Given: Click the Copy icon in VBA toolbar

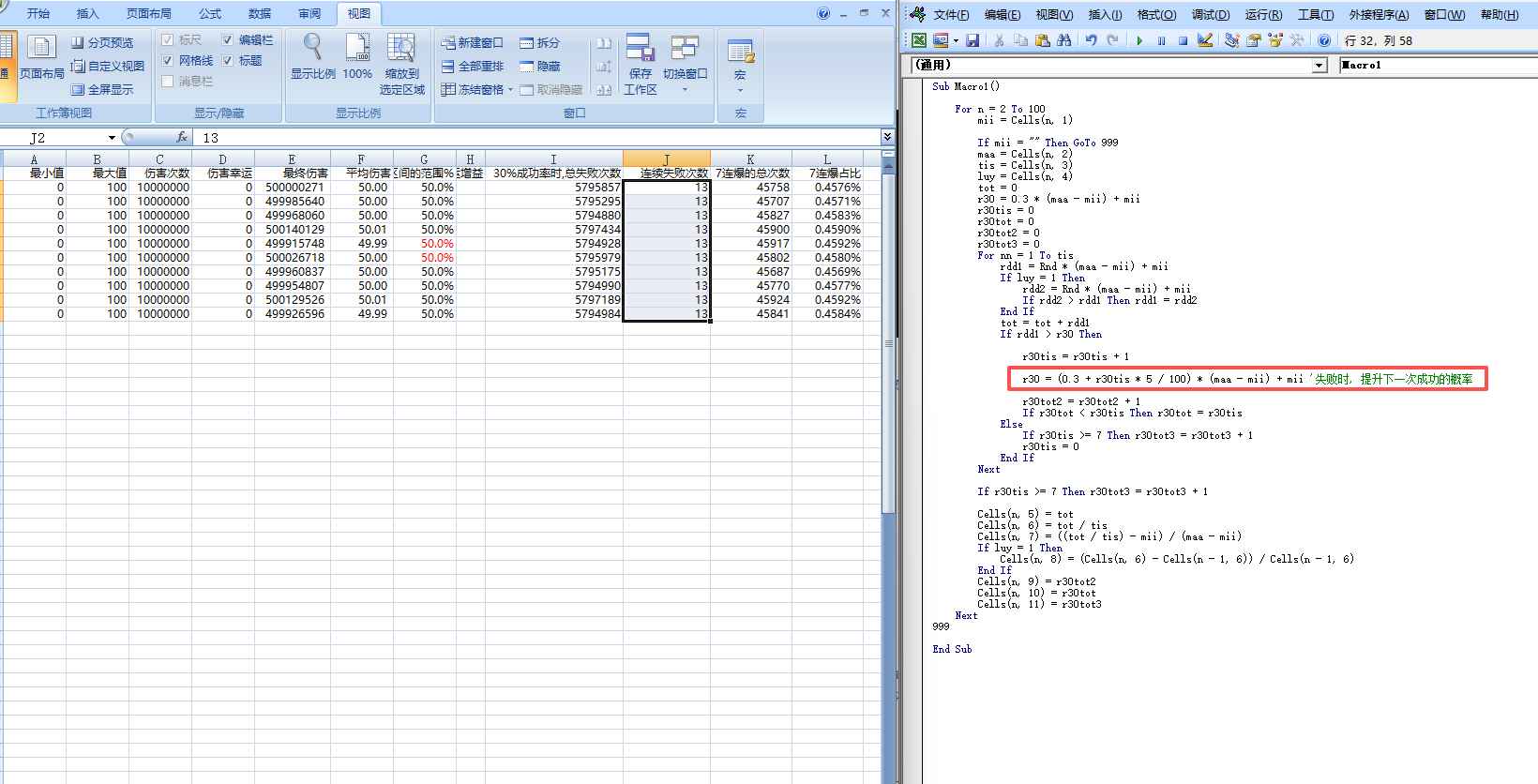Looking at the screenshot, I should pyautogui.click(x=1021, y=40).
